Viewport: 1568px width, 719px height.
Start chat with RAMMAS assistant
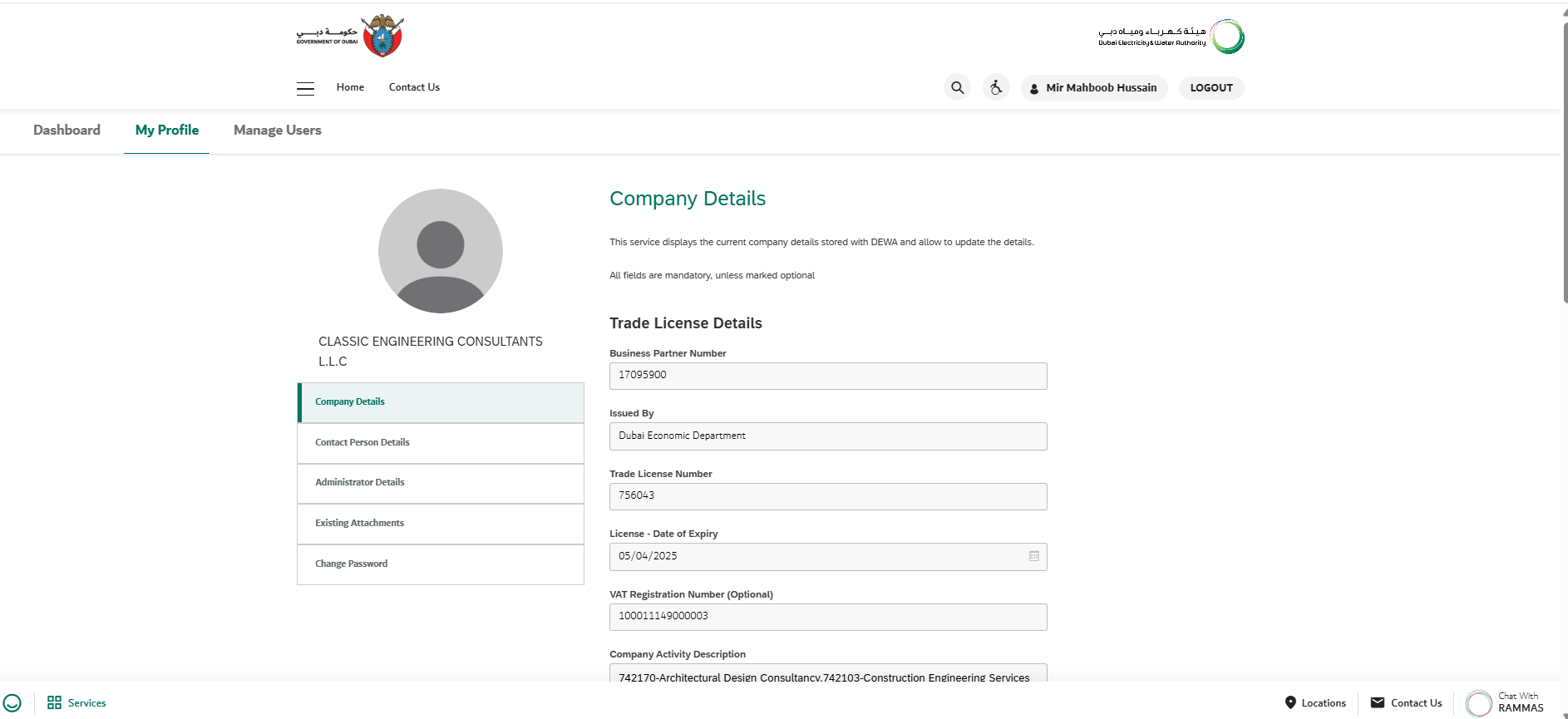(x=1503, y=703)
